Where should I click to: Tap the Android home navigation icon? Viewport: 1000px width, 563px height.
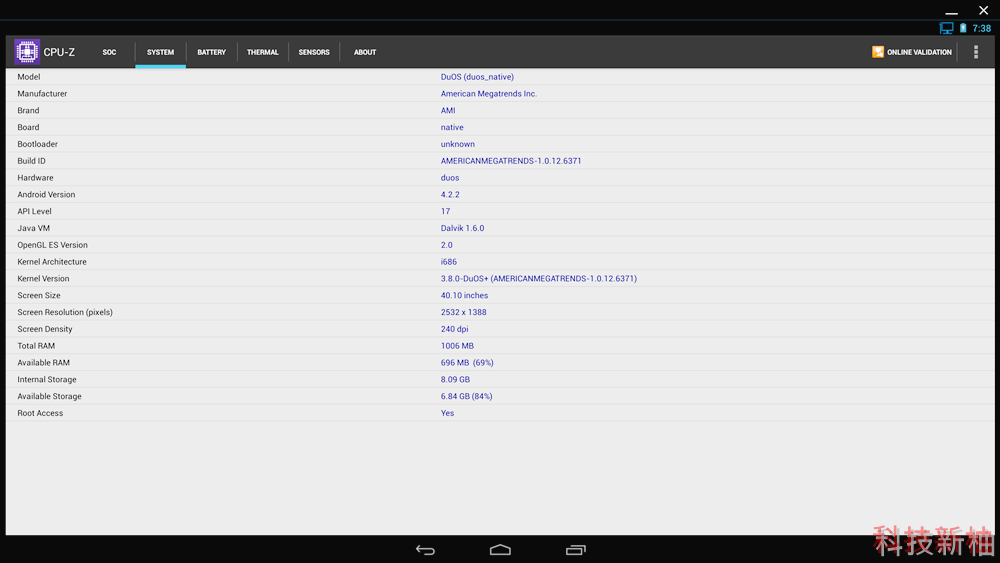(500, 550)
